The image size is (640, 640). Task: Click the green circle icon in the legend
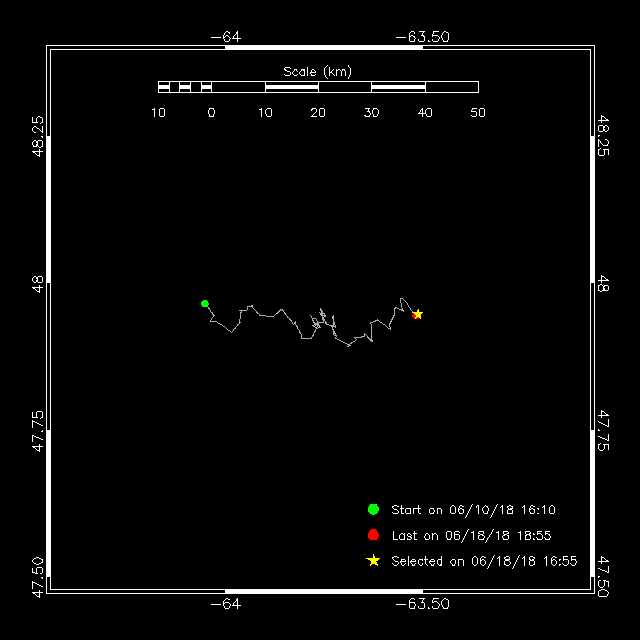[373, 509]
